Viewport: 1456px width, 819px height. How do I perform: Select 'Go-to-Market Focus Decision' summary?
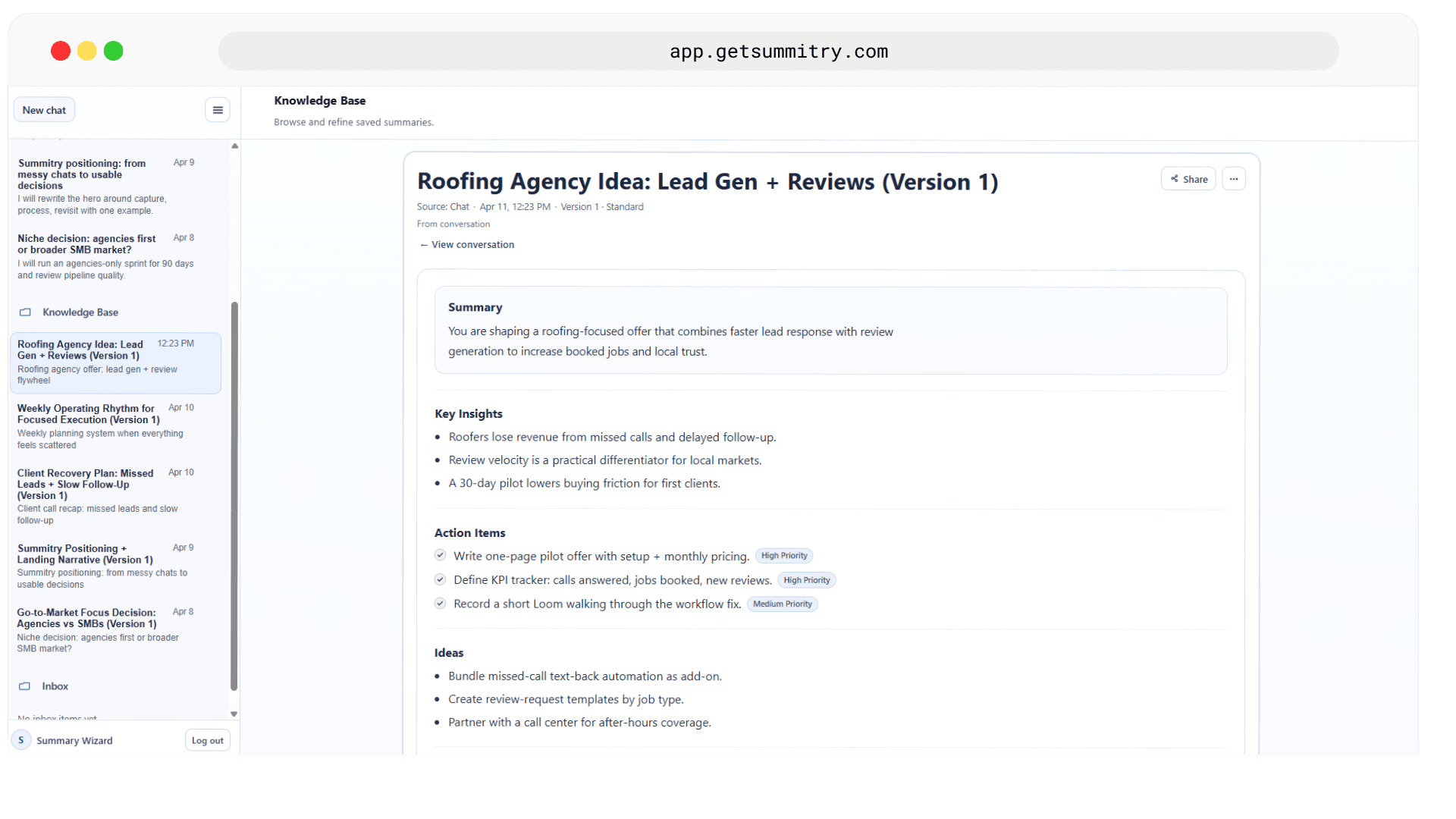tap(106, 629)
